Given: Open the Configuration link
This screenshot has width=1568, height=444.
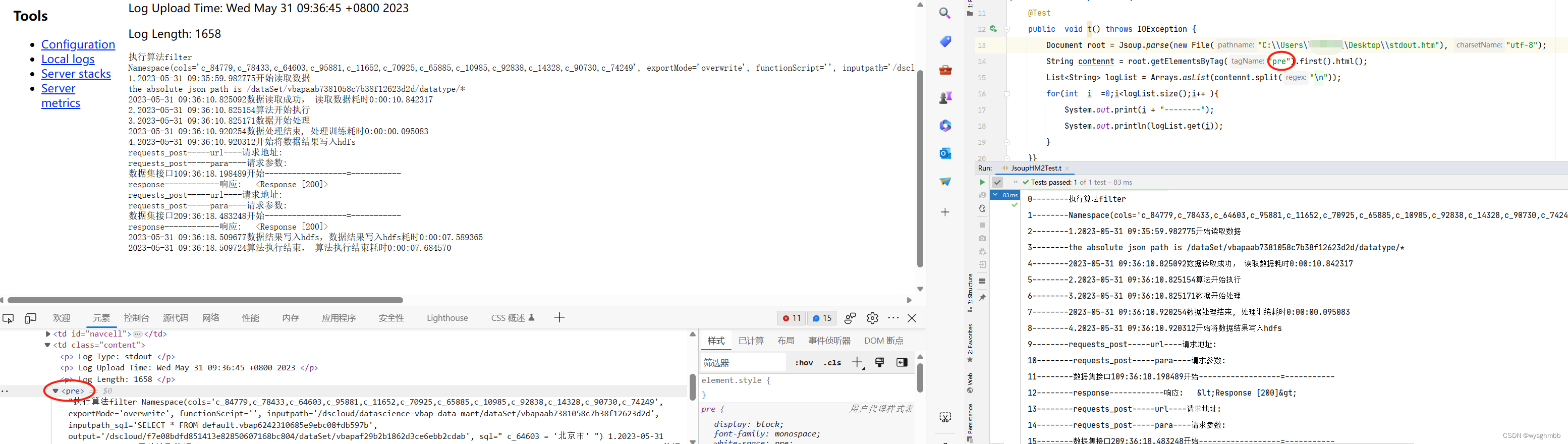Looking at the screenshot, I should click(x=78, y=44).
